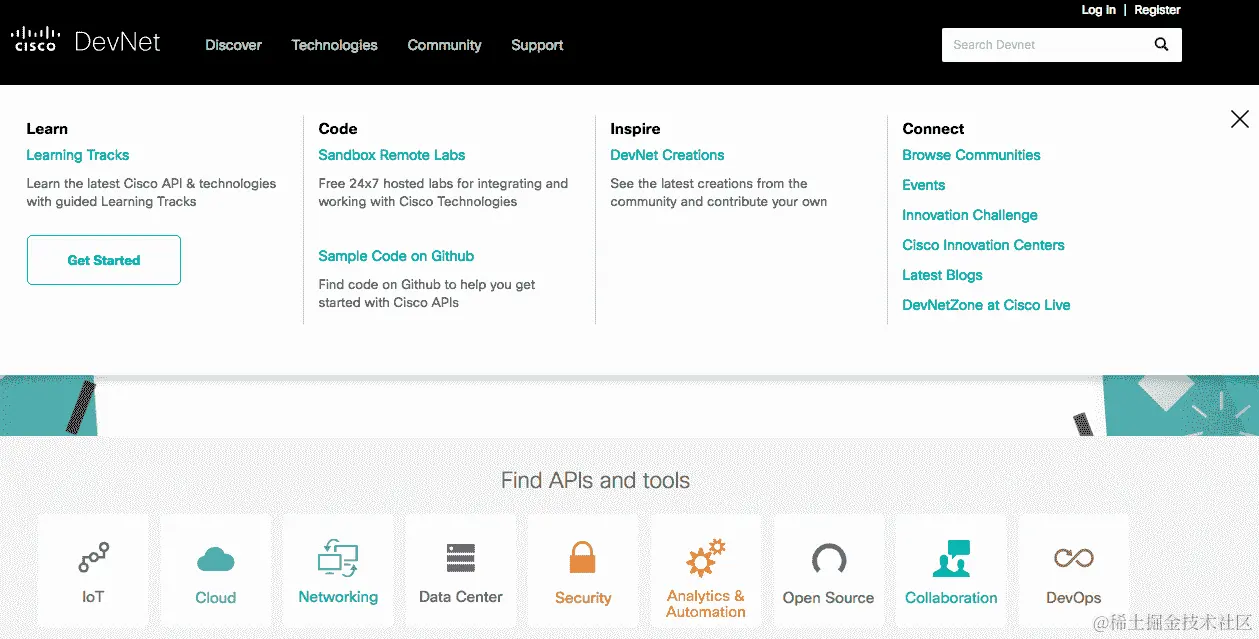The image size is (1259, 639).
Task: Open the Data Center server icon
Action: (x=461, y=559)
